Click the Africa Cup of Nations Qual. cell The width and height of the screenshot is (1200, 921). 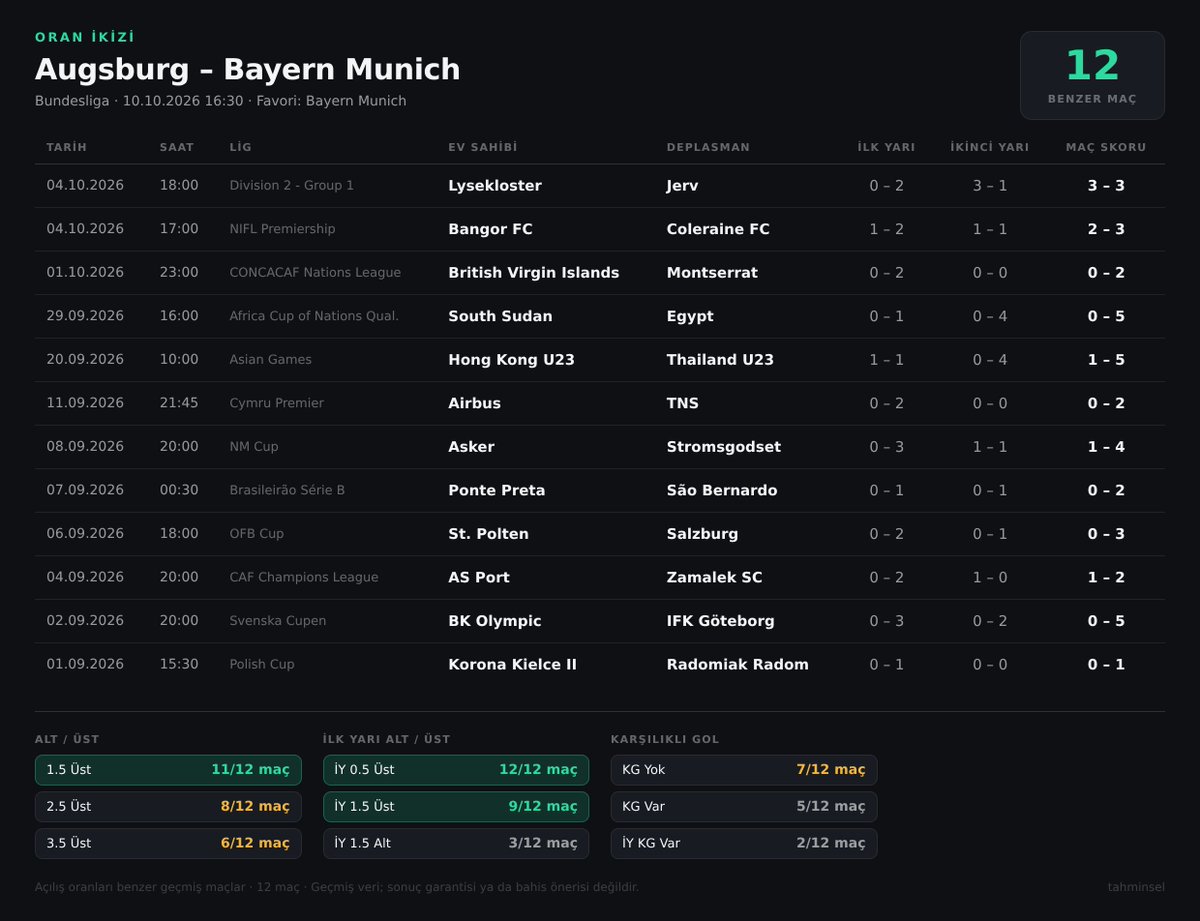tap(314, 316)
